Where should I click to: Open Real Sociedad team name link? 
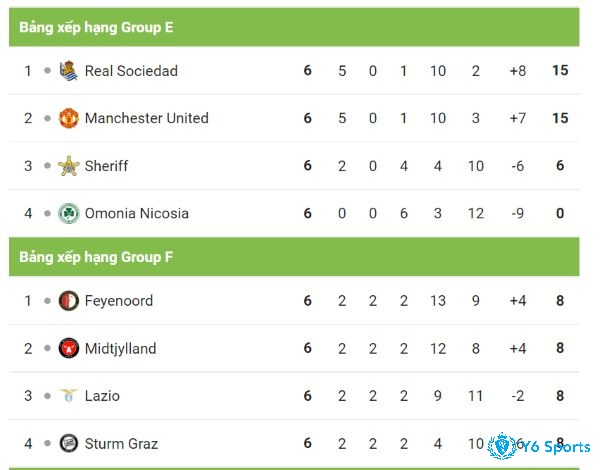tap(131, 71)
